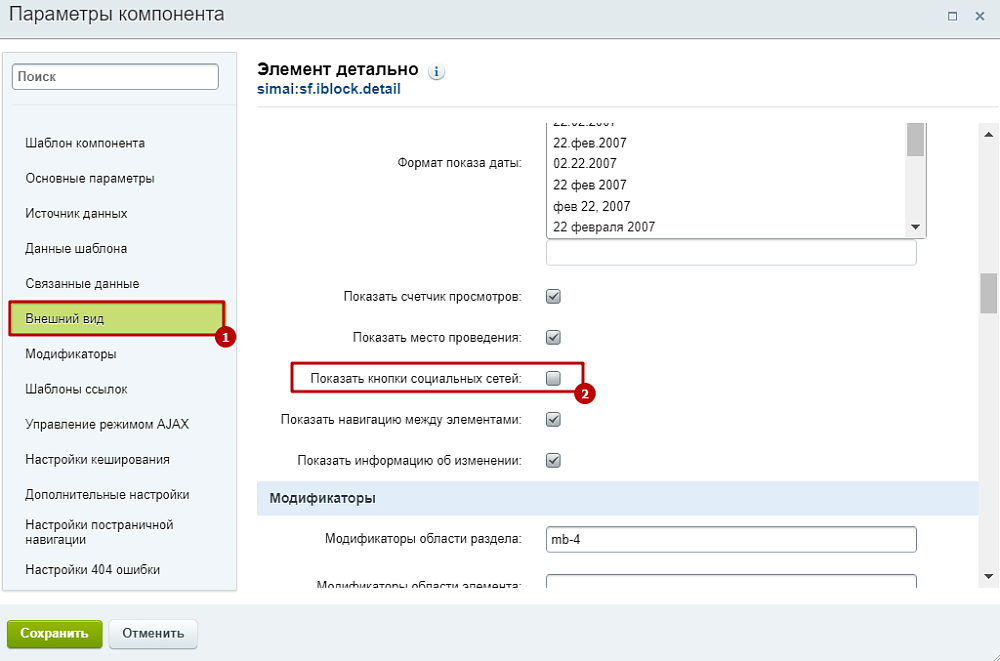Toggle Показать информацию об изменении checkbox
This screenshot has height=661, width=1000.
tap(553, 461)
